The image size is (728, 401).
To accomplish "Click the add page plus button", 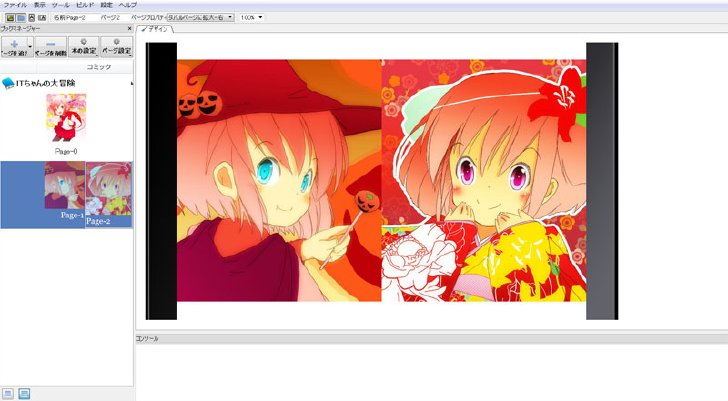I will coord(14,47).
